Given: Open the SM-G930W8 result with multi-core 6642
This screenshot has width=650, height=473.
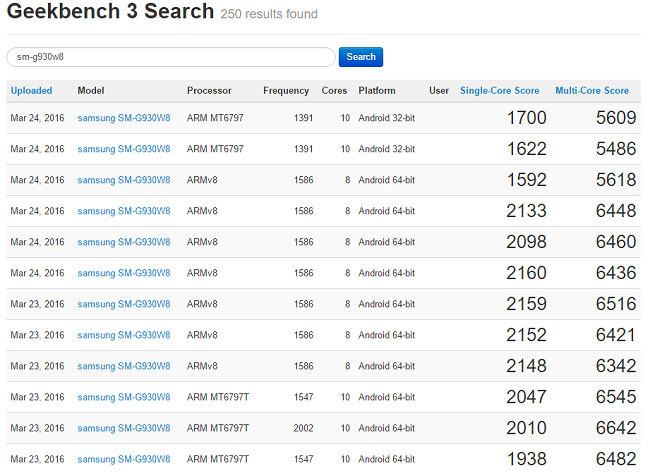Looking at the screenshot, I should point(124,428).
